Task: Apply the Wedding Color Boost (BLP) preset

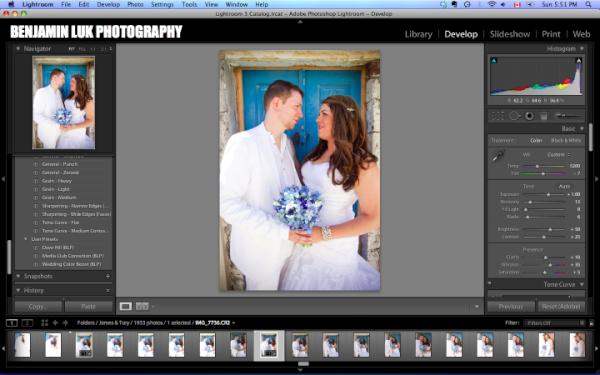Action: coord(71,264)
